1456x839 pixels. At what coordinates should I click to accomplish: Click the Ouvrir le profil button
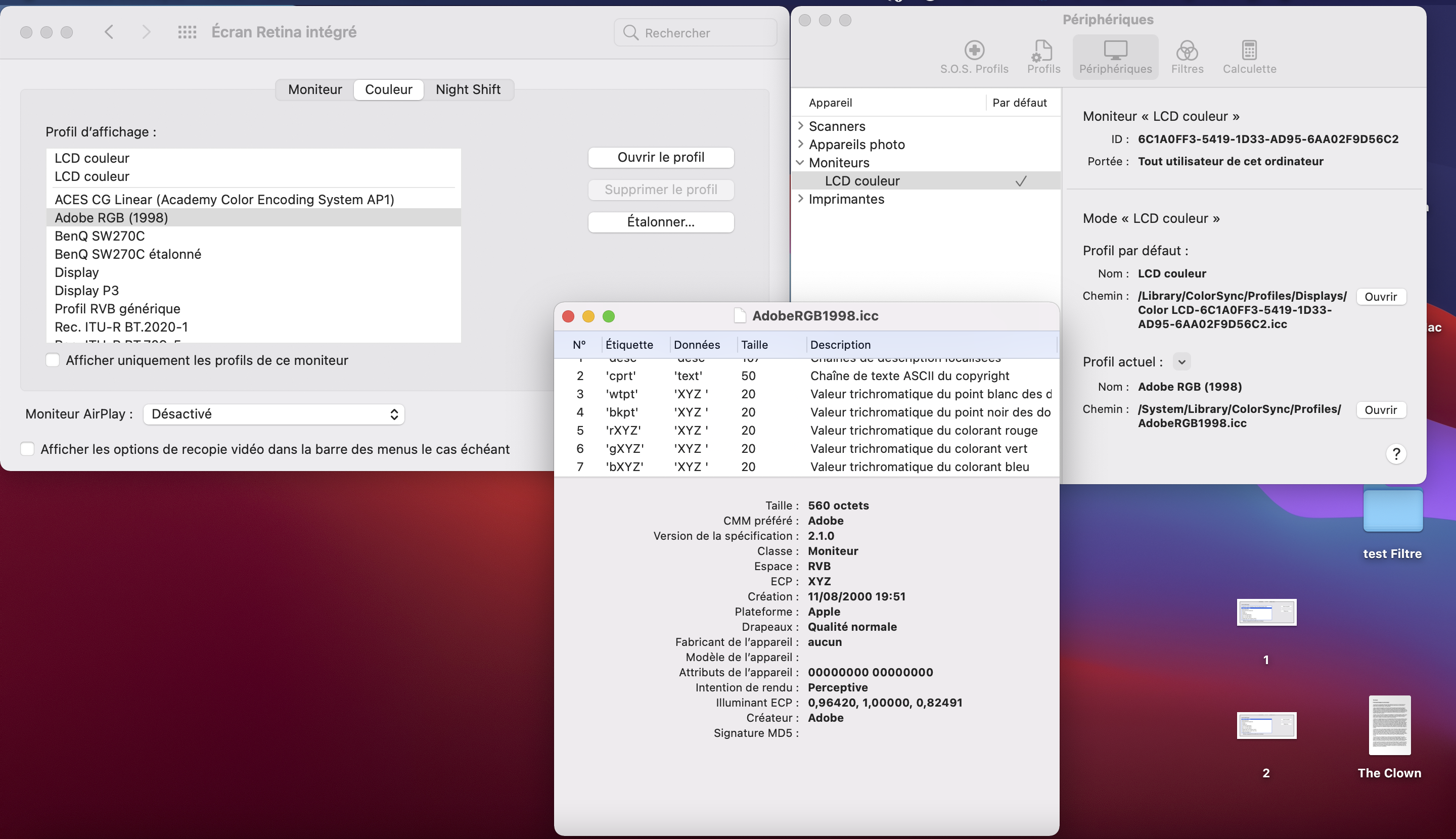coord(661,157)
